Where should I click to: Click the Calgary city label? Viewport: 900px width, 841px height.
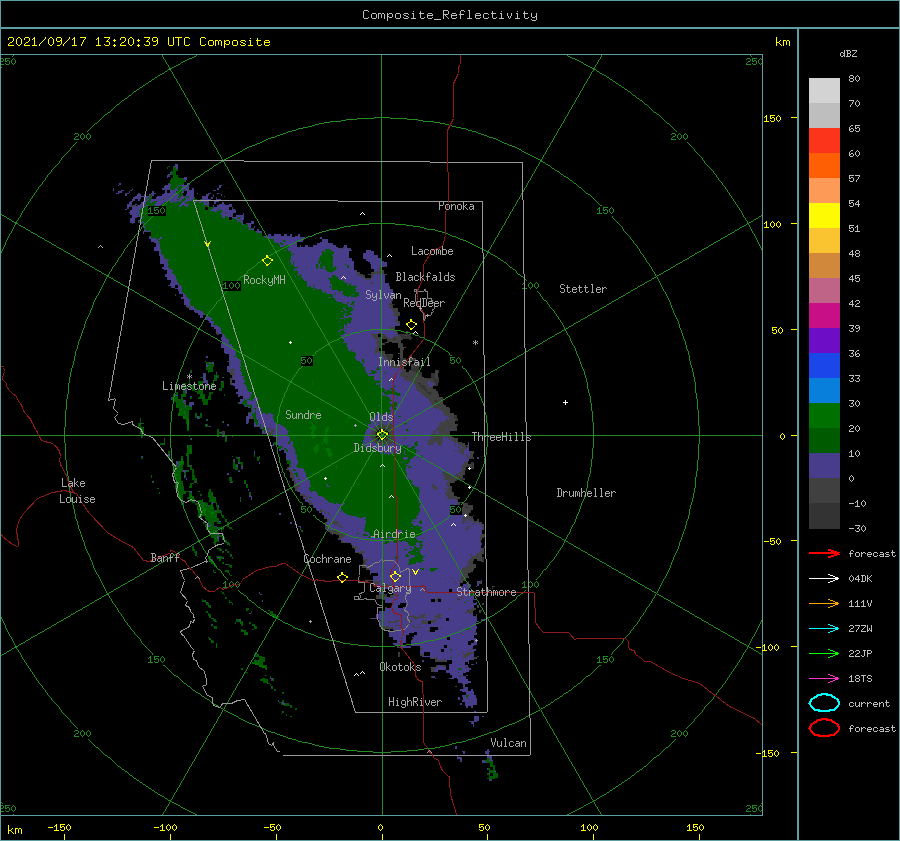pyautogui.click(x=390, y=588)
